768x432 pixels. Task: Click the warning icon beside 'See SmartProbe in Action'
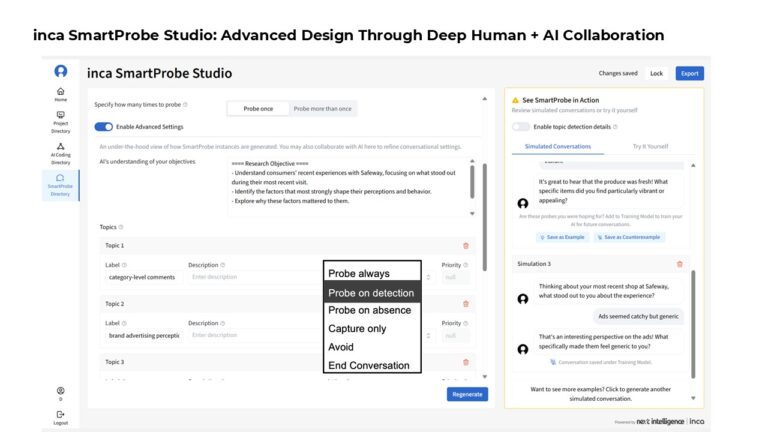pyautogui.click(x=515, y=100)
